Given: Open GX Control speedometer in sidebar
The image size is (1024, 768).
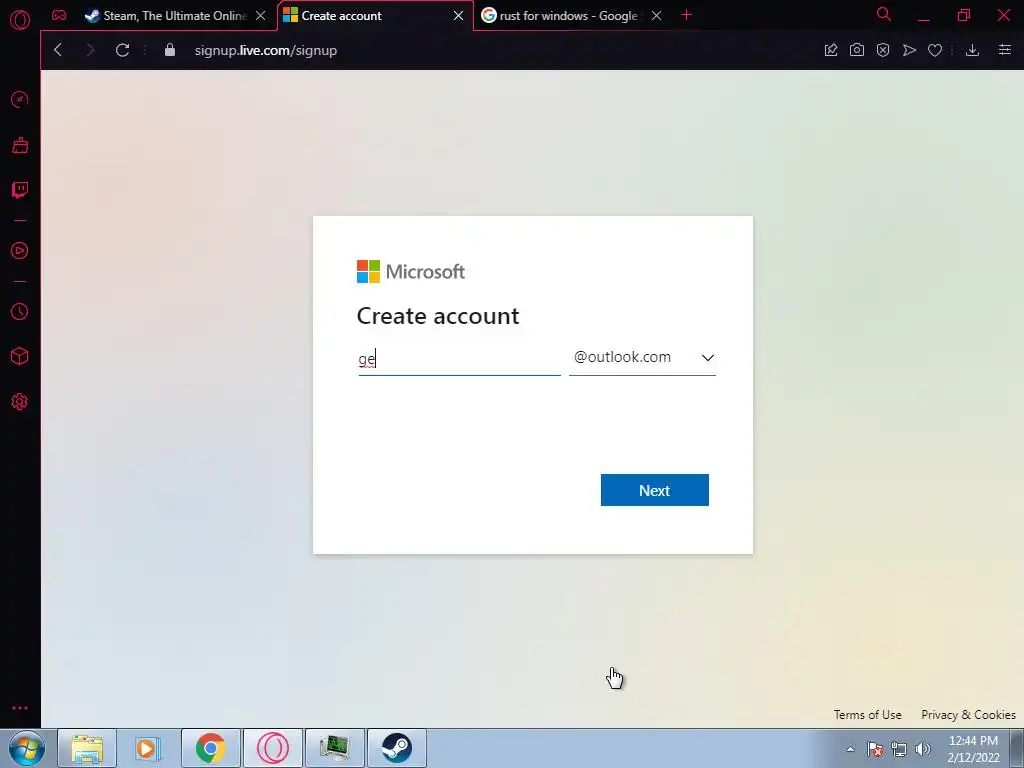Looking at the screenshot, I should pos(20,100).
